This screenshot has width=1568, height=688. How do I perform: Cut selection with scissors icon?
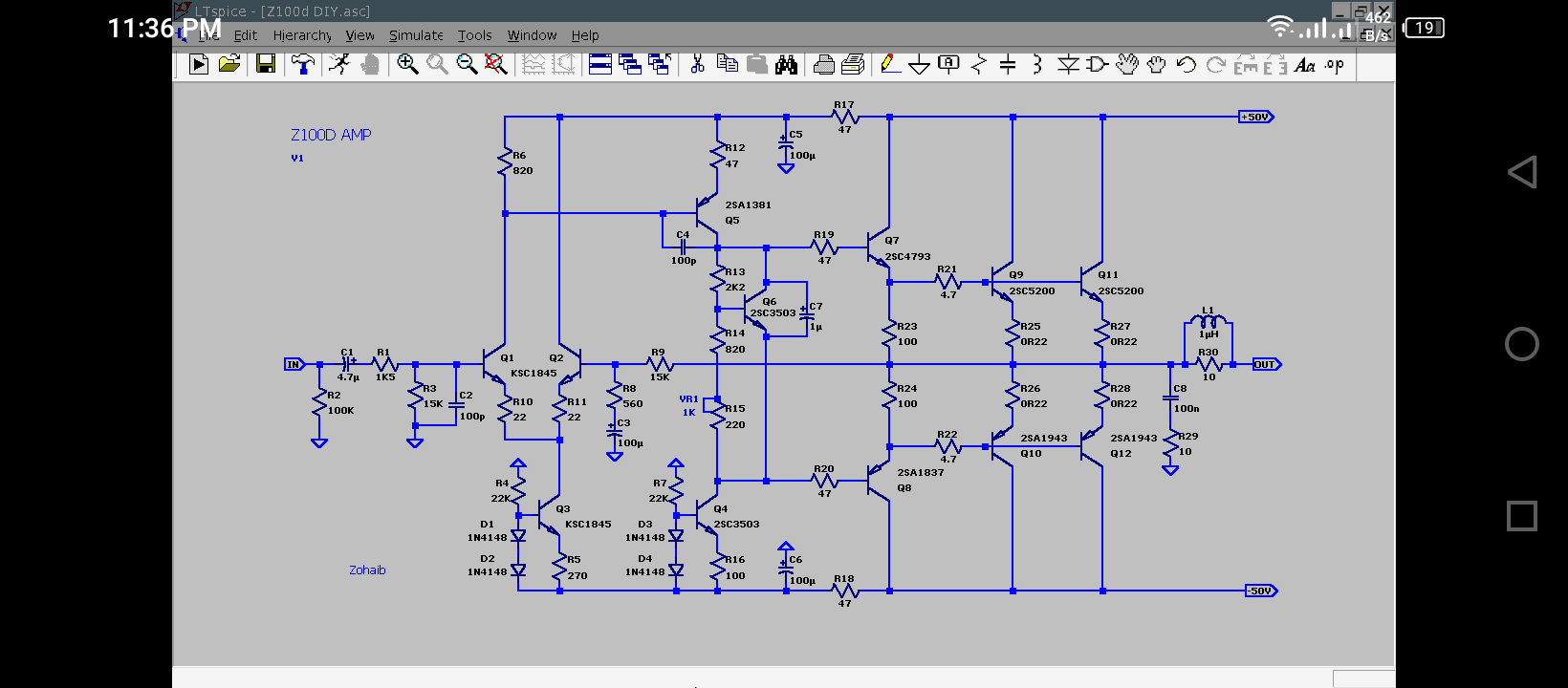pyautogui.click(x=697, y=64)
